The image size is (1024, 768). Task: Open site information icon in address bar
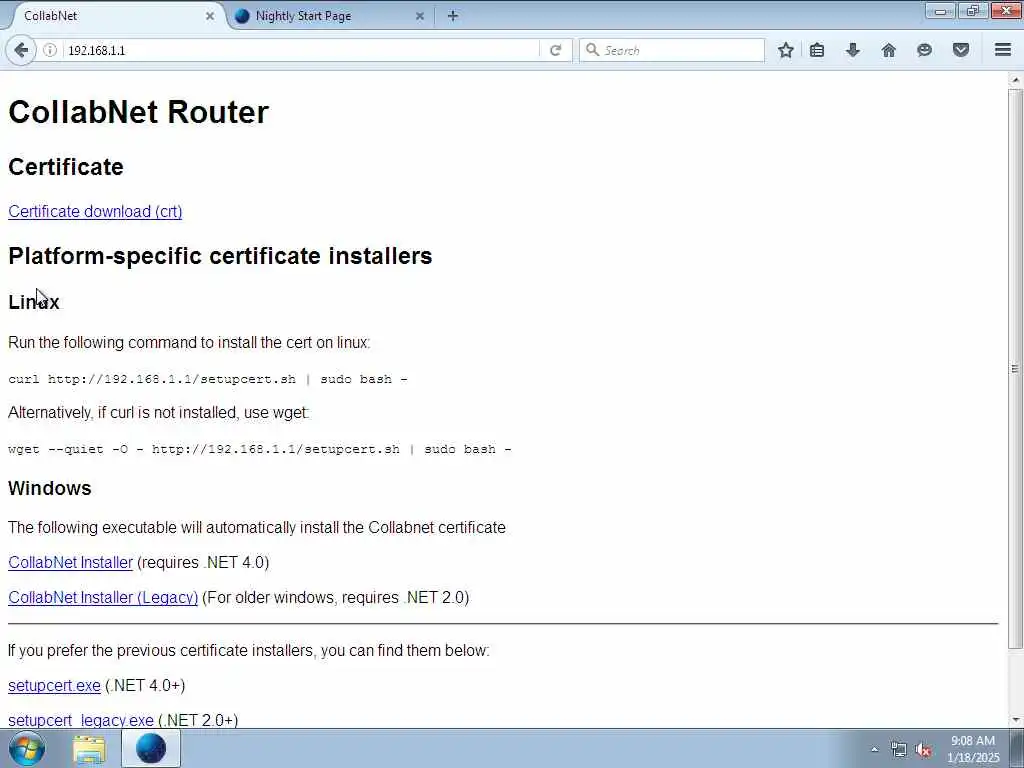pyautogui.click(x=50, y=50)
